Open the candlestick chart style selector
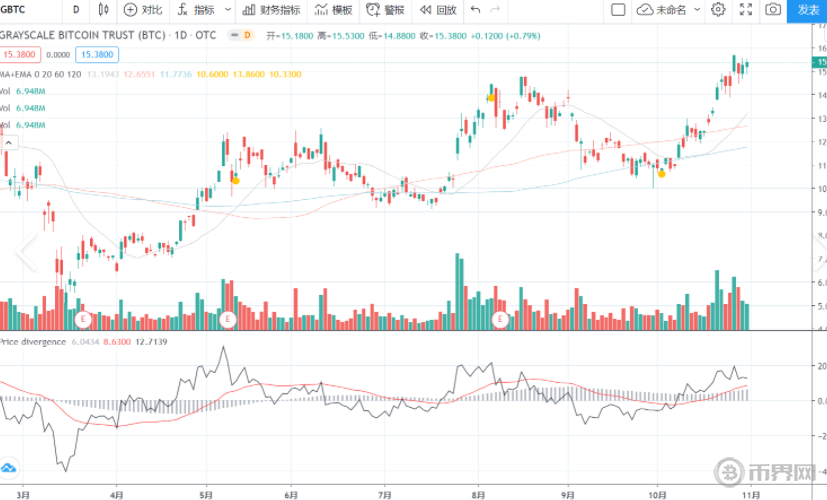The width and height of the screenshot is (827, 500). click(x=104, y=10)
